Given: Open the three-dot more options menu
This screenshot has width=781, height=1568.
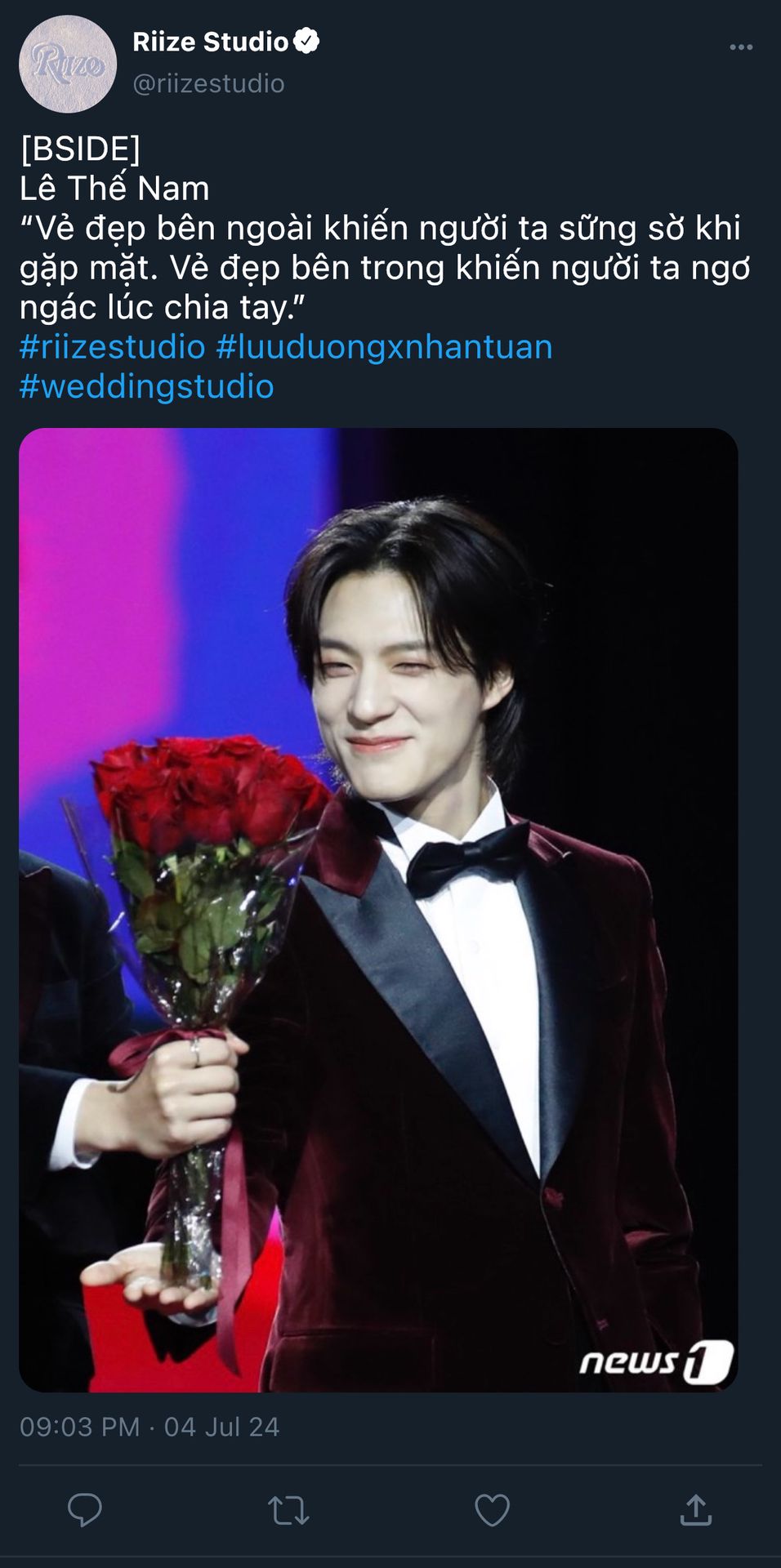Looking at the screenshot, I should tap(741, 47).
